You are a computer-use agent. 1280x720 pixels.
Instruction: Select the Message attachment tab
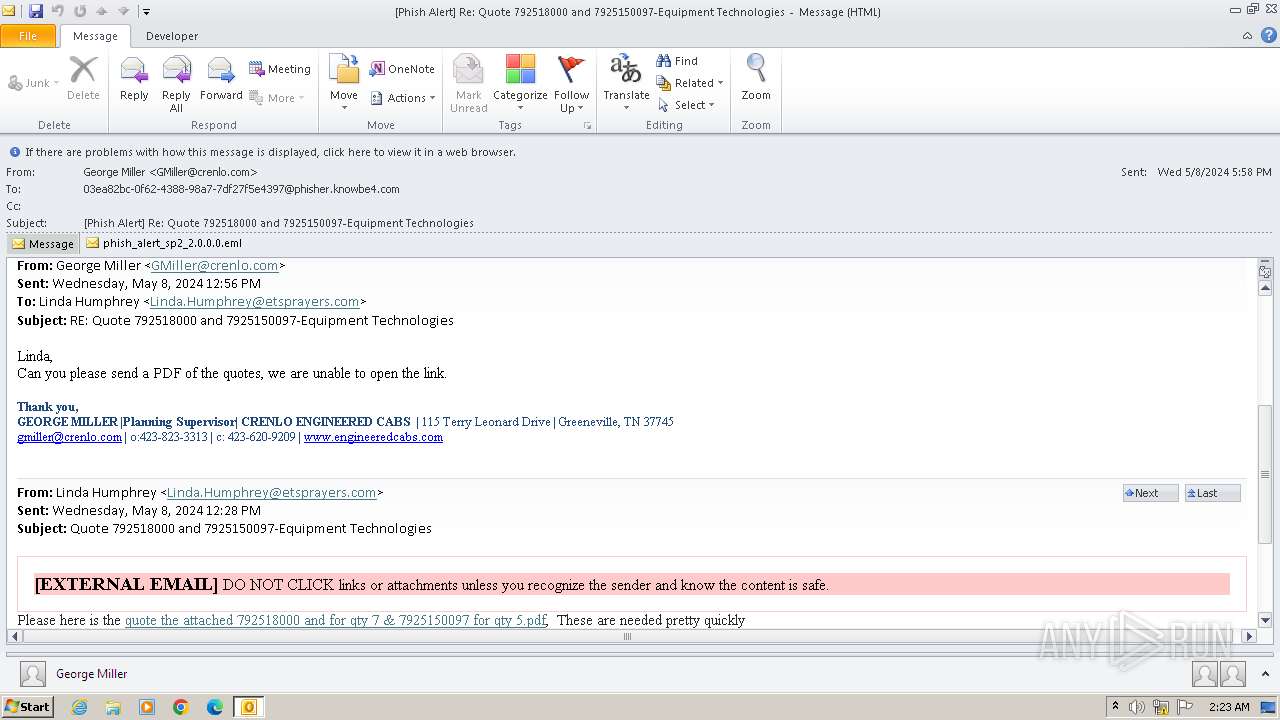coord(43,243)
